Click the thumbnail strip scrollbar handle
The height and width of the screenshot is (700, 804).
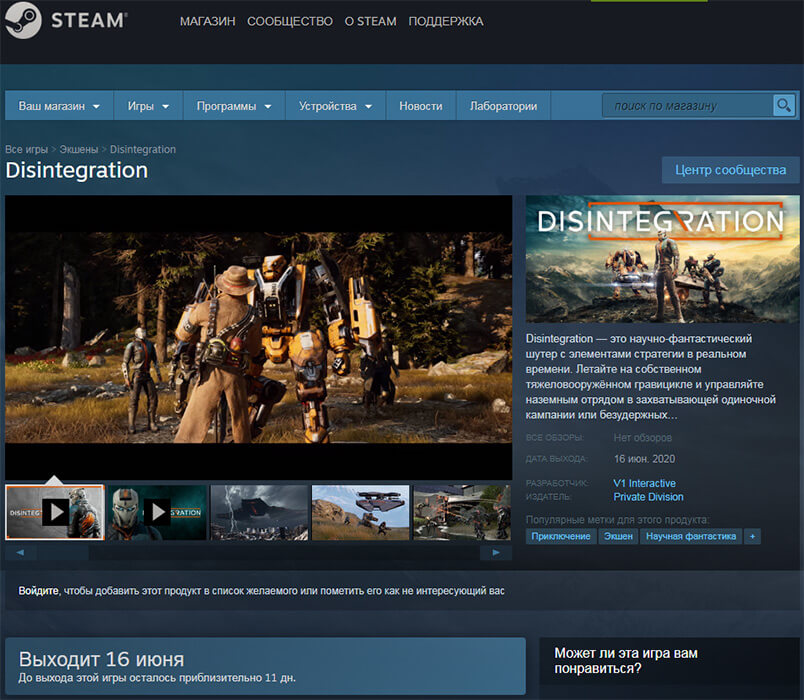(63, 552)
